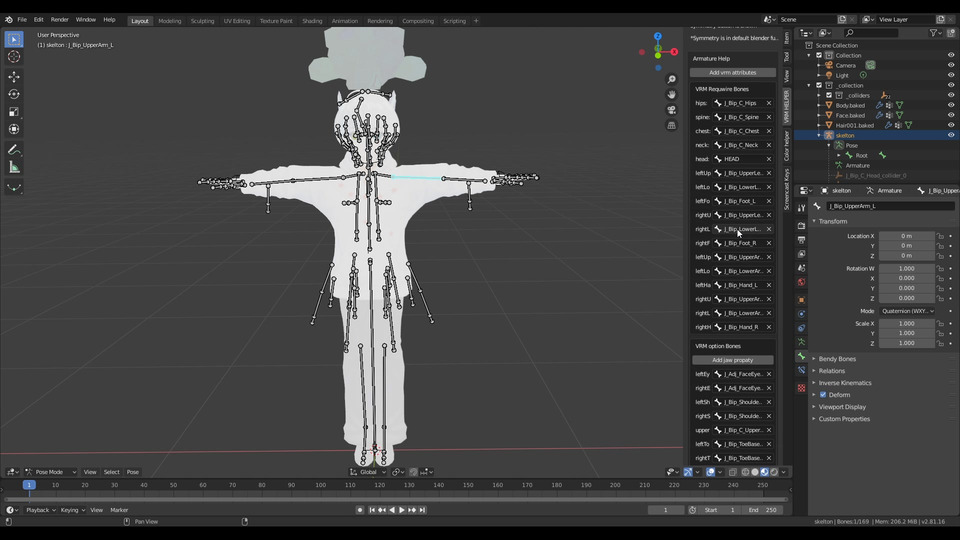Expand the Inverse Kinematics panel
This screenshot has width=960, height=540.
pyautogui.click(x=844, y=383)
